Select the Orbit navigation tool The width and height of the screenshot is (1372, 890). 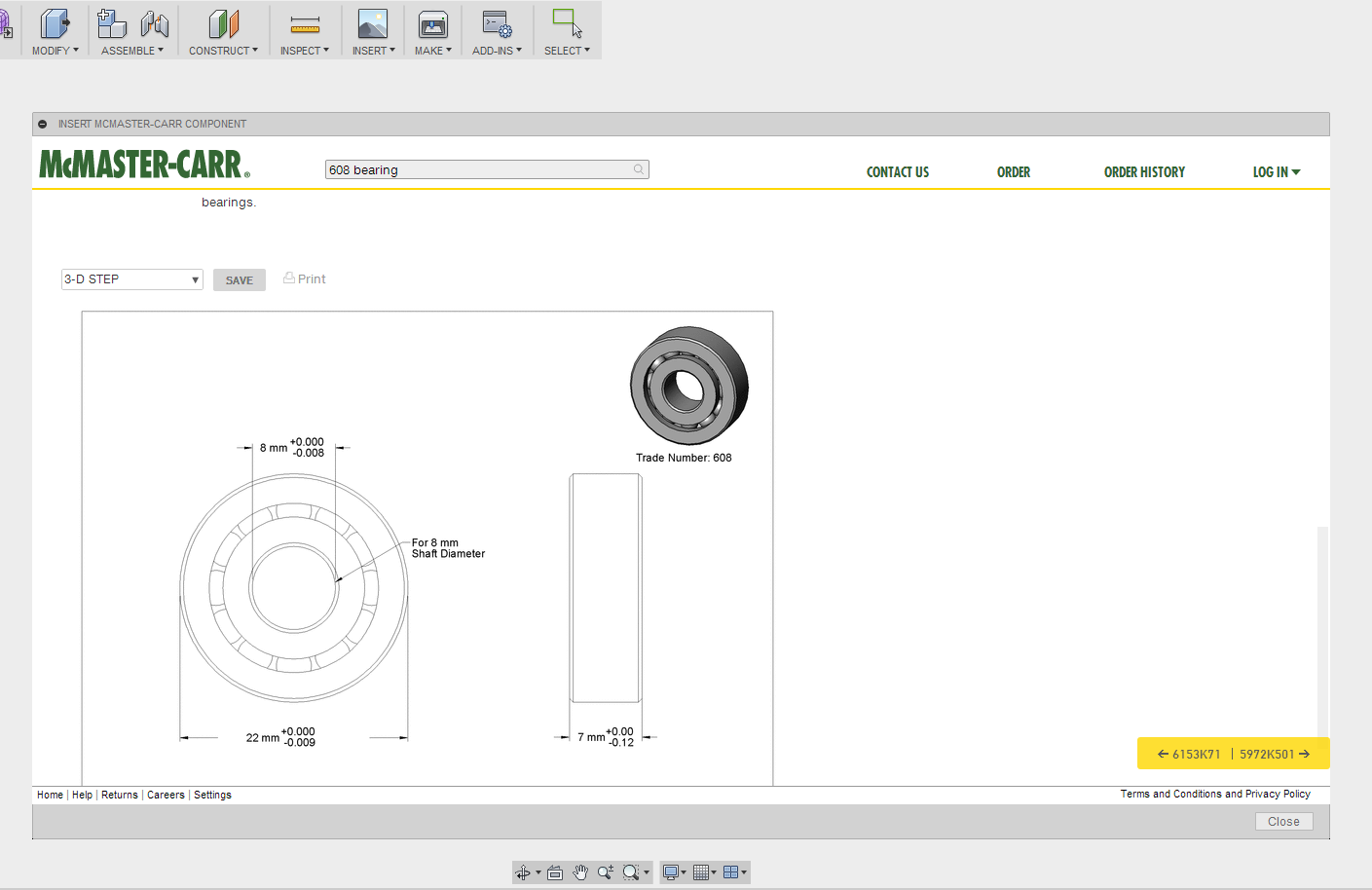coord(523,872)
